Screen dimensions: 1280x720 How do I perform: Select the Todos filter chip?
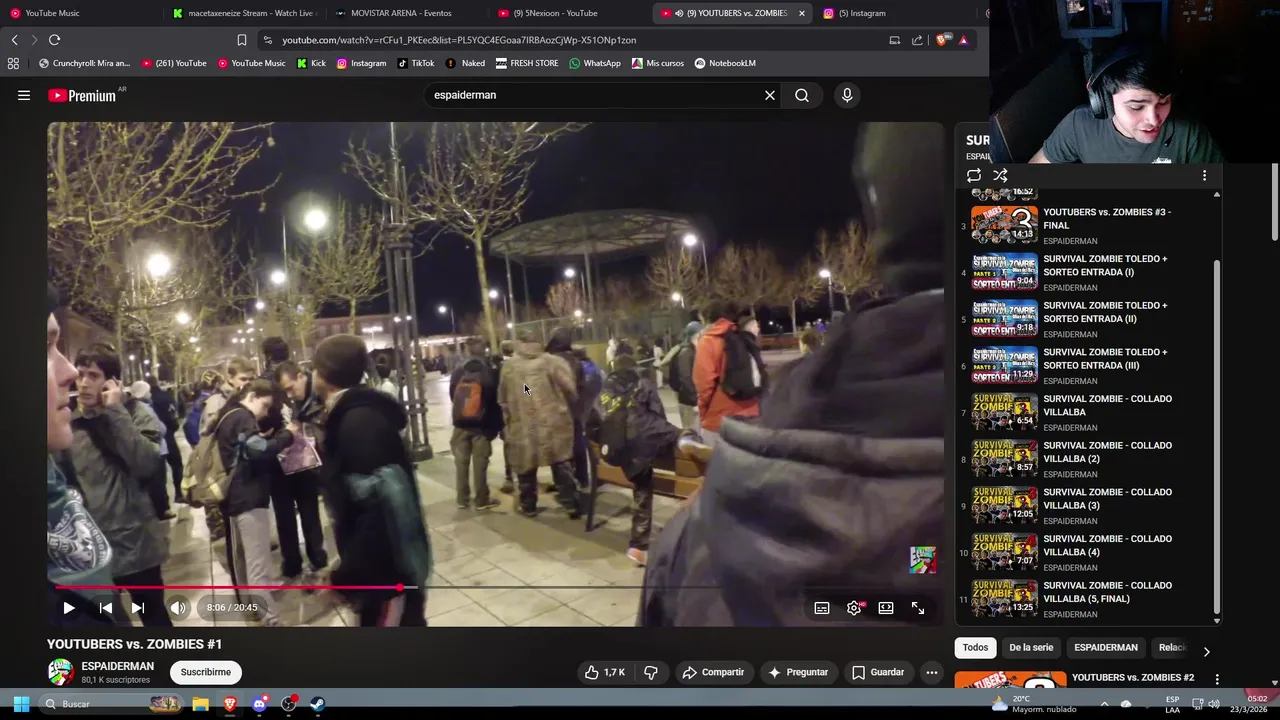(x=975, y=648)
